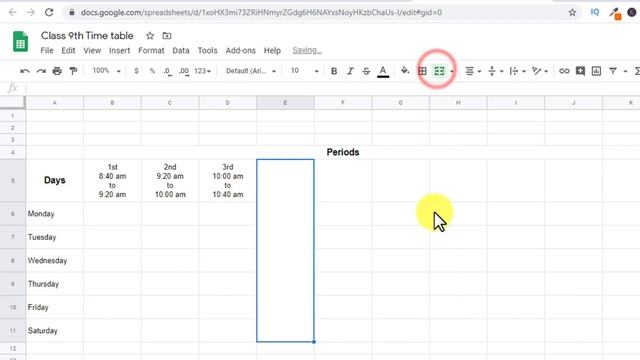This screenshot has width=640, height=360.
Task: Click the IQ browser extension icon
Action: coord(595,12)
